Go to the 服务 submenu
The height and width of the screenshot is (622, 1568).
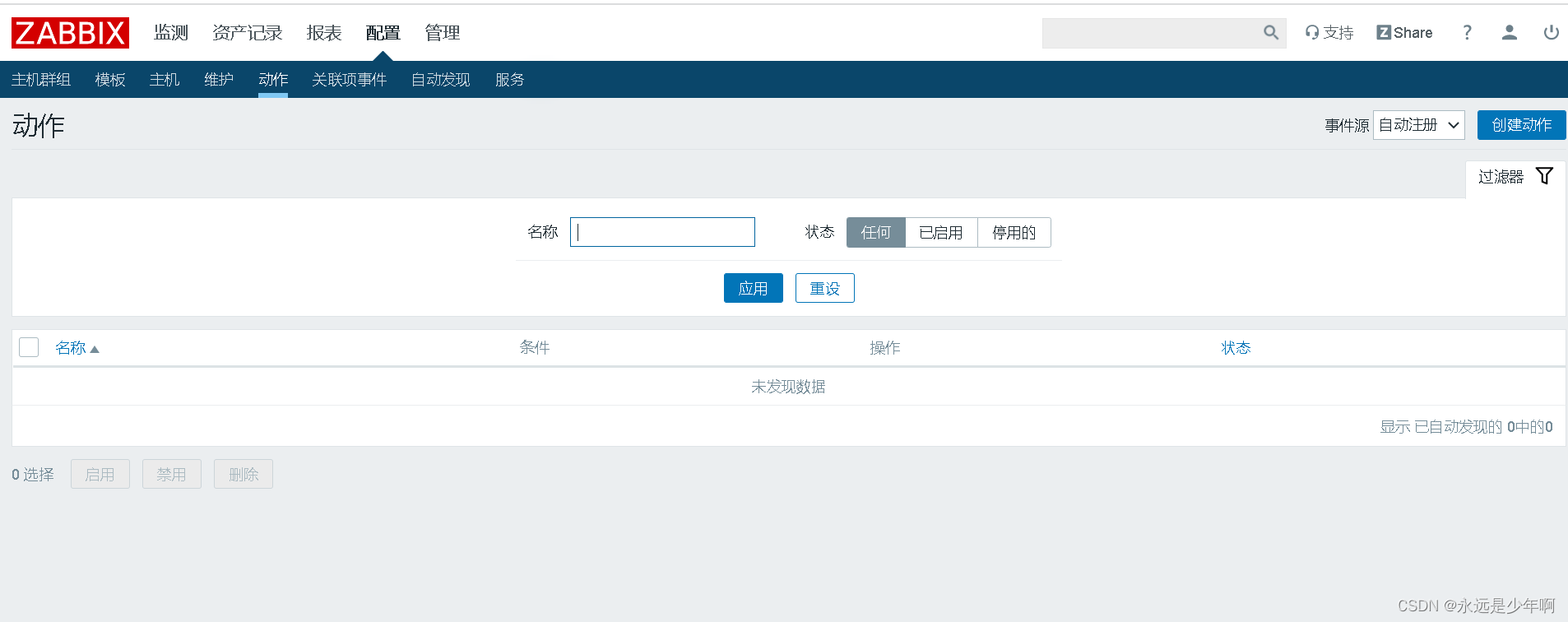tap(510, 80)
